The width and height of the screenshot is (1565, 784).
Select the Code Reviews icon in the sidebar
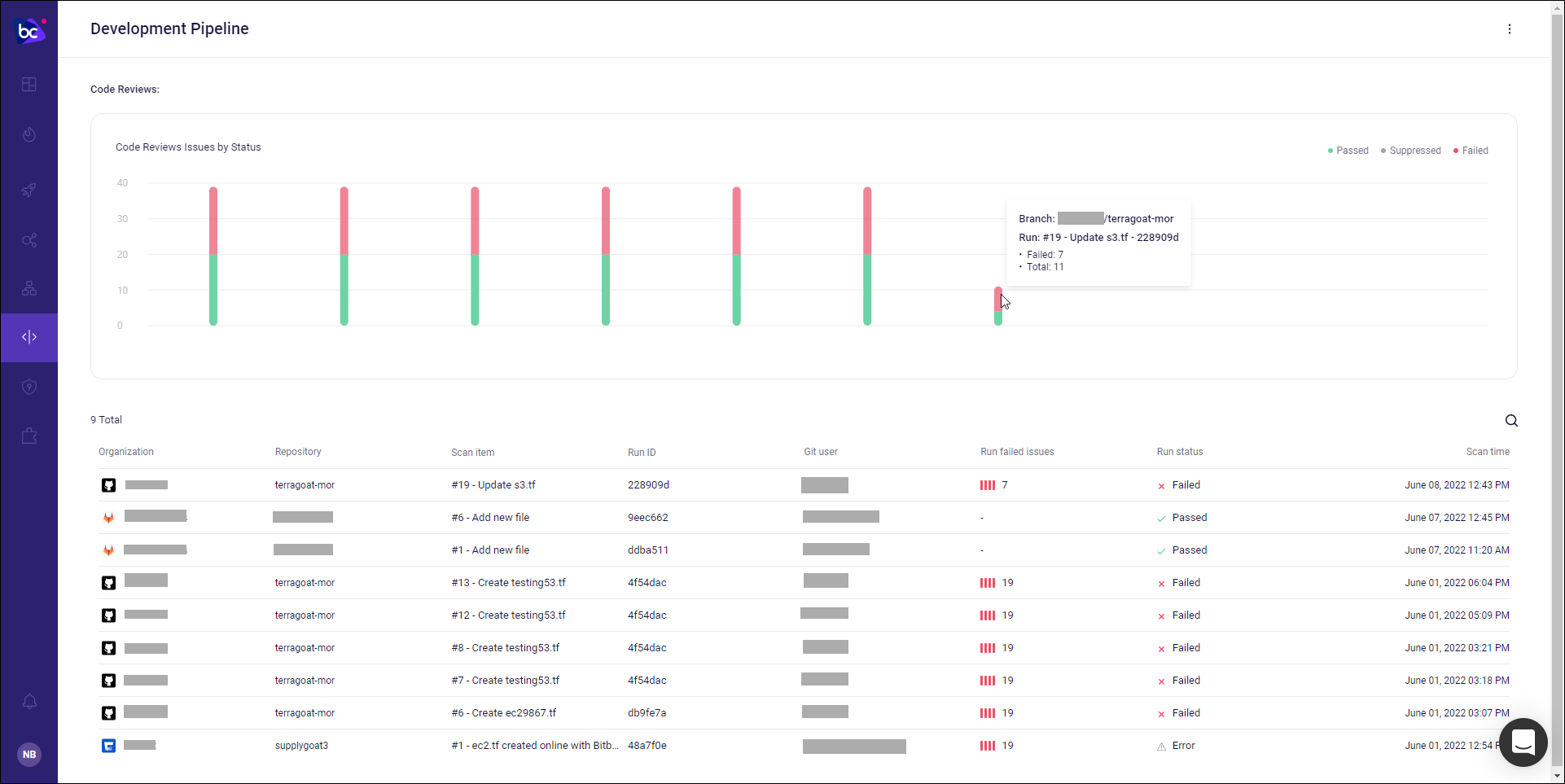pos(29,337)
